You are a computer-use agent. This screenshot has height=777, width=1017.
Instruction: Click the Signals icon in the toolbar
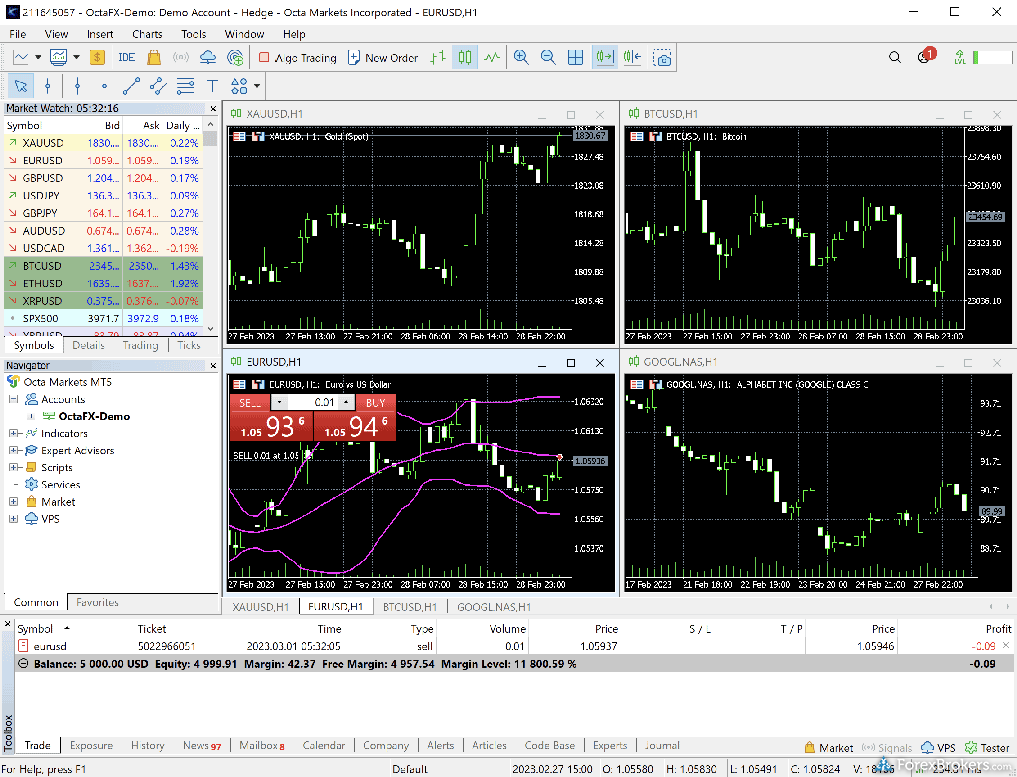[181, 58]
